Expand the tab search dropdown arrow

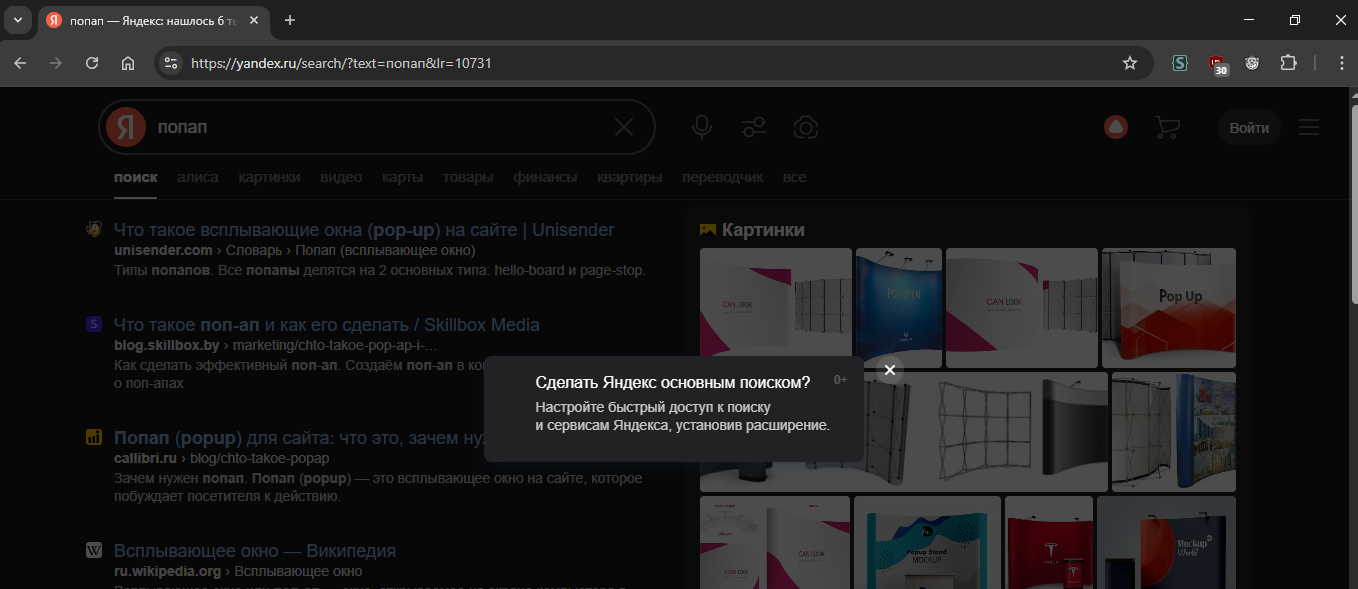pos(17,20)
